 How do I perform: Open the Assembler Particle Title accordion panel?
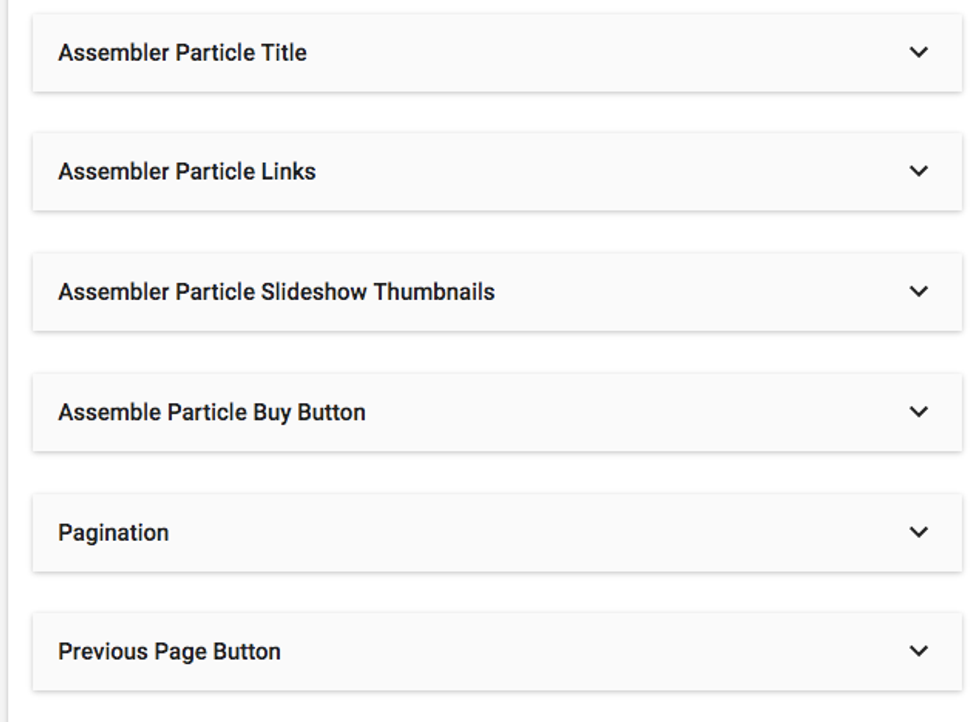[x=497, y=53]
